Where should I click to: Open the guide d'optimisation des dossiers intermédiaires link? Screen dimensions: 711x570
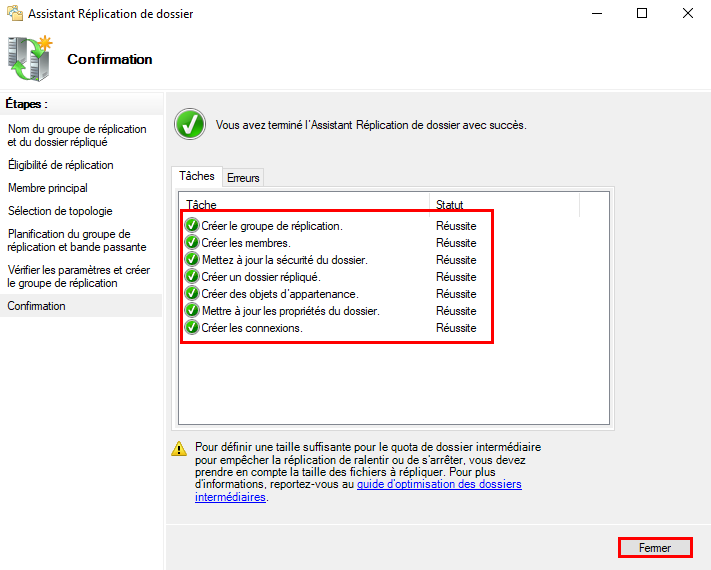pyautogui.click(x=439, y=484)
